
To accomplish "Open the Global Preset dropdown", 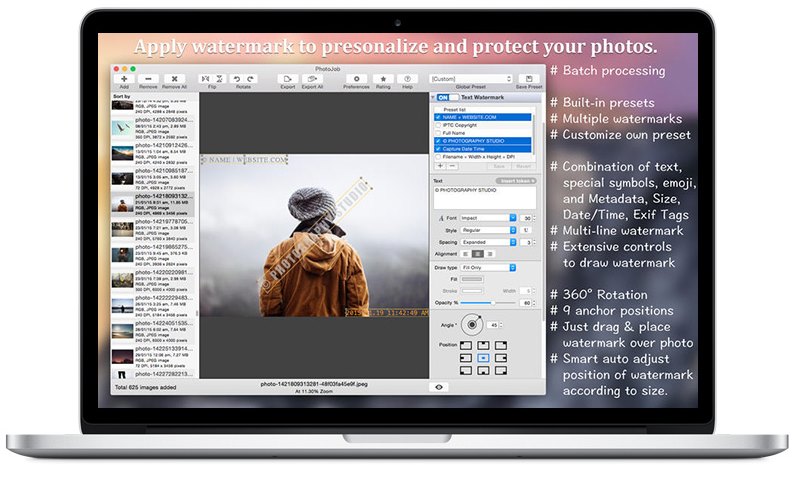I will coord(471,79).
